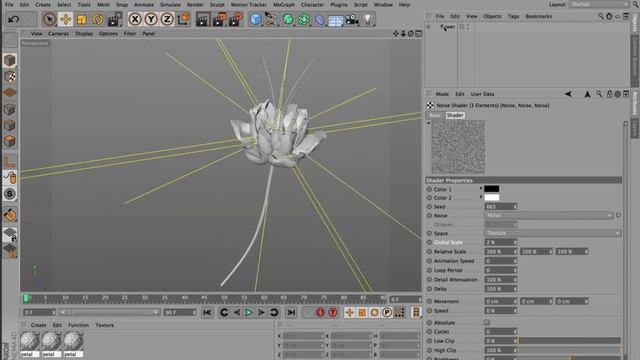Image resolution: width=640 pixels, height=360 pixels.
Task: Activate the Scale tool
Action: point(82,19)
